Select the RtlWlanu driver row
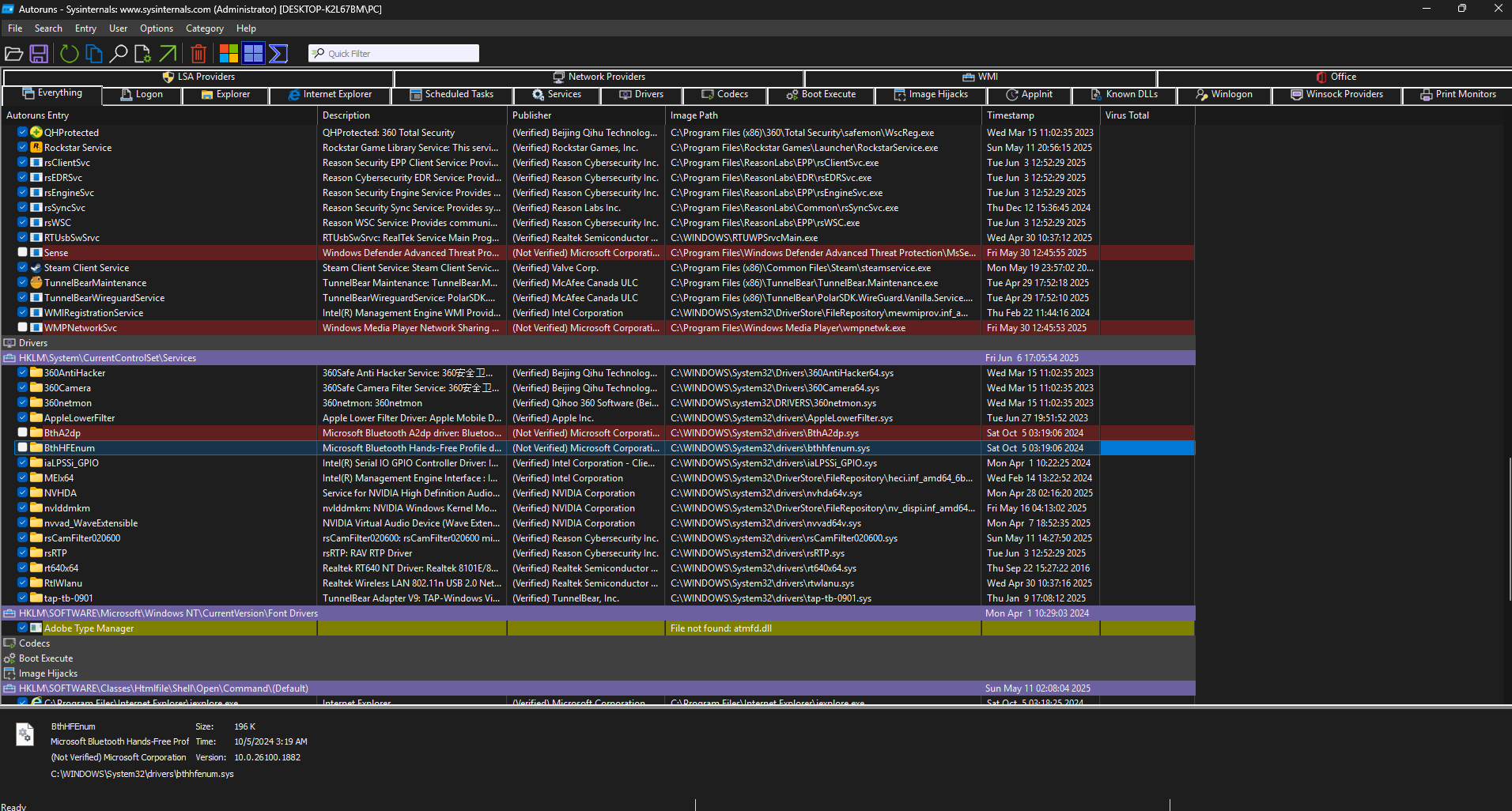 point(598,583)
